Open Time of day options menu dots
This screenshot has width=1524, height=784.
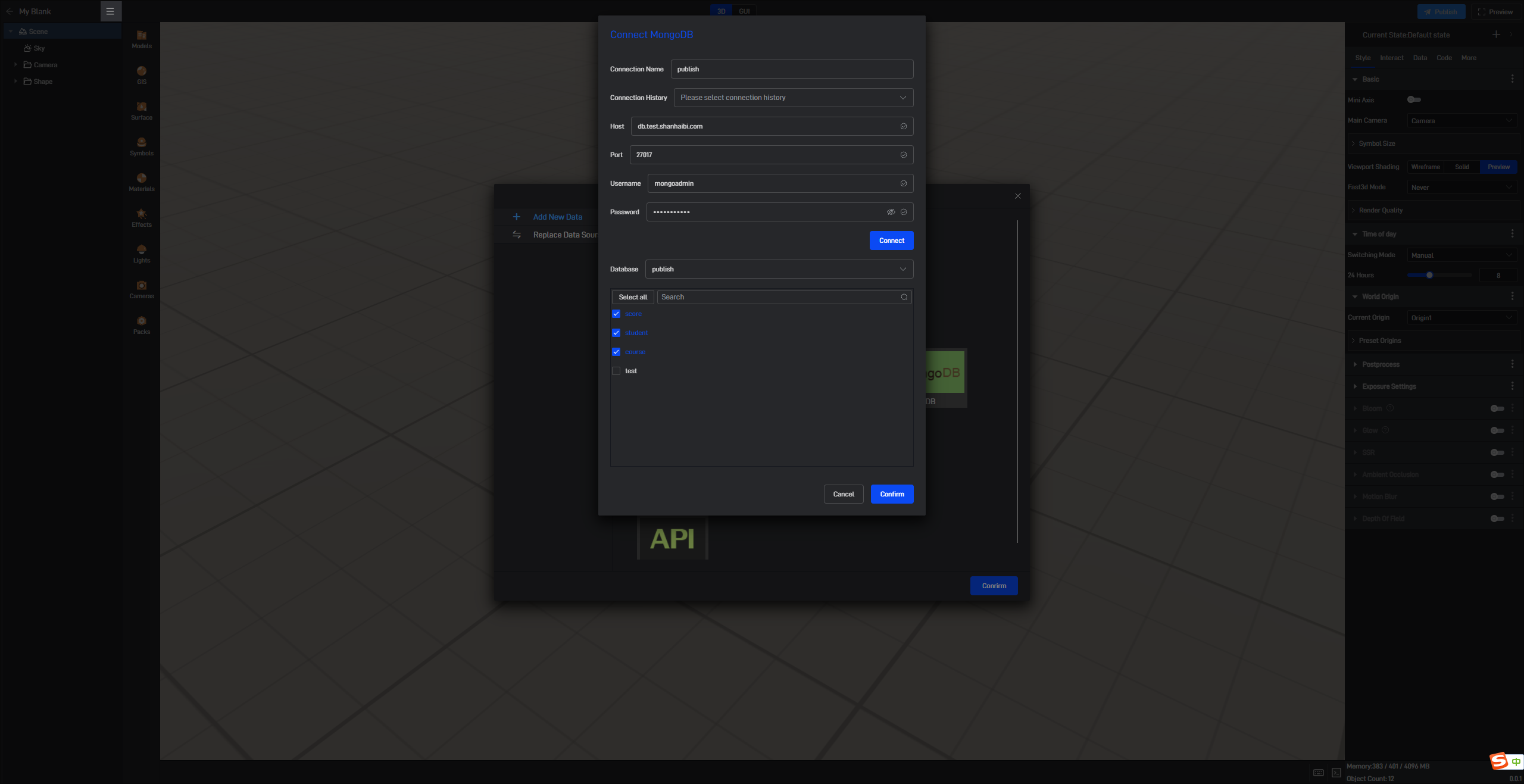point(1513,234)
